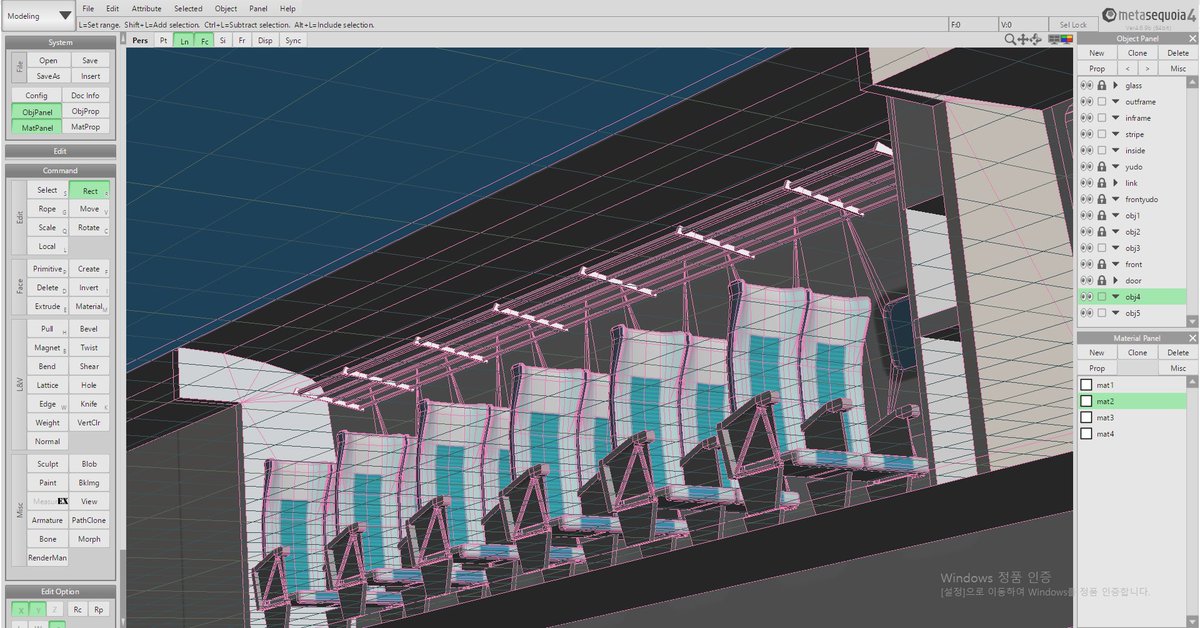
Task: Open the File menu
Action: pos(88,8)
